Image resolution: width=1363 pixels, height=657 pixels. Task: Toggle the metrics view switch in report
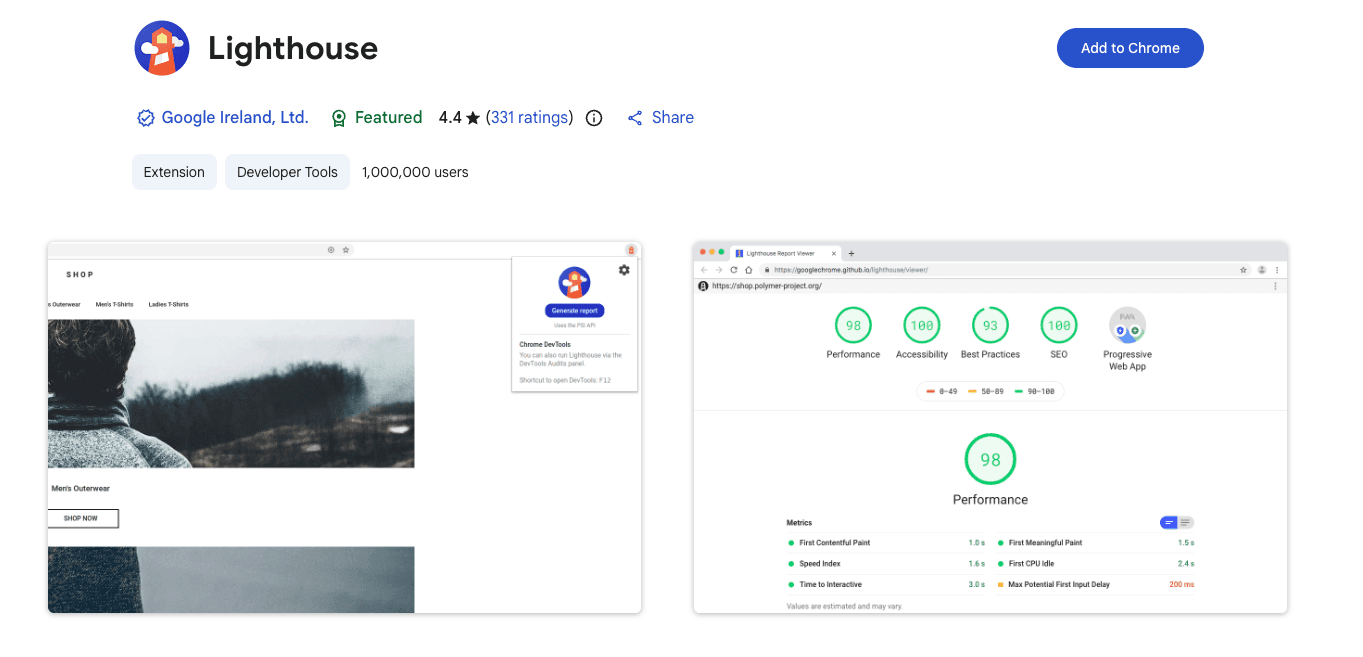click(x=1177, y=522)
